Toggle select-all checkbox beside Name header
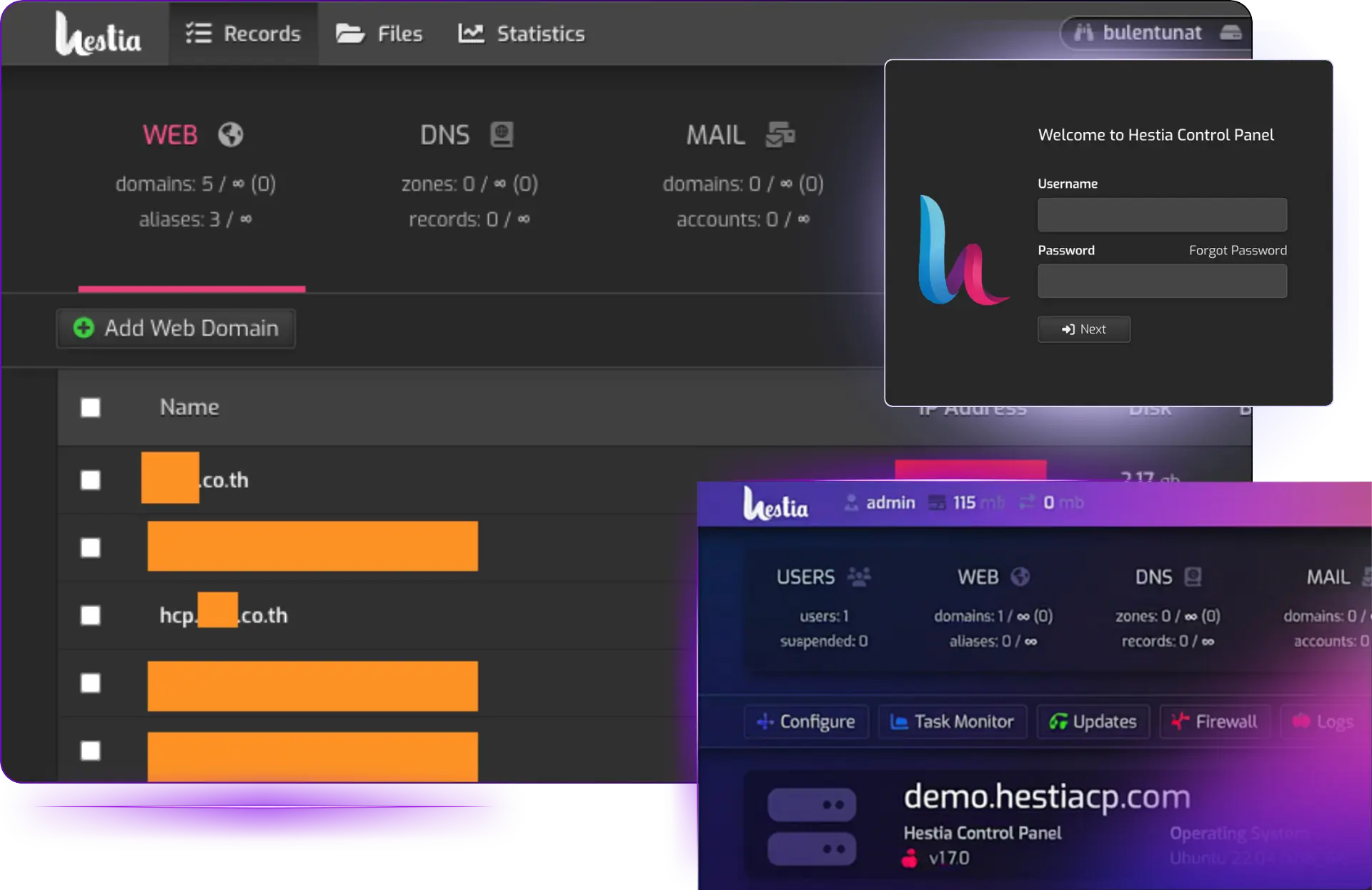The height and width of the screenshot is (890, 1372). [x=91, y=407]
